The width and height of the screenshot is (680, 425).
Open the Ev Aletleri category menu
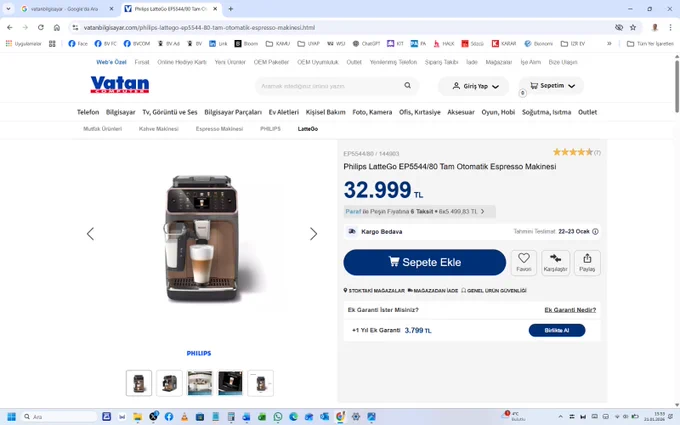pos(284,112)
